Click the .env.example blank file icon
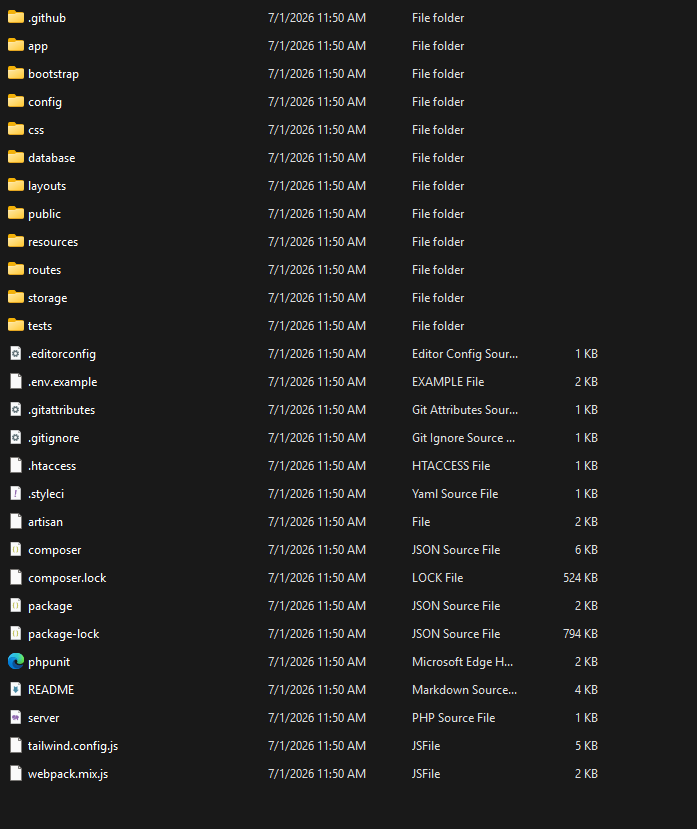Viewport: 697px width, 829px height. (16, 381)
